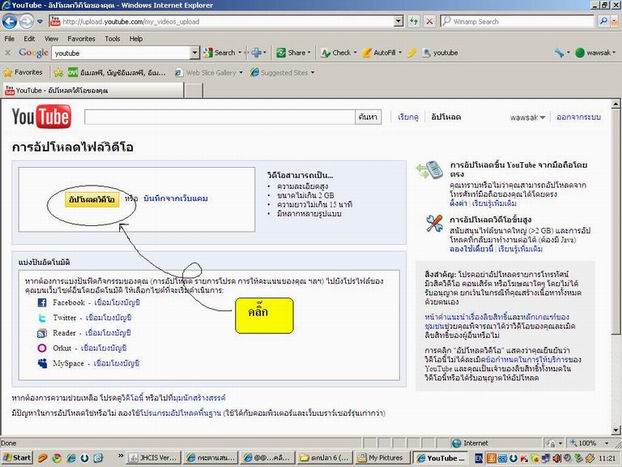Open the Help menu
Viewport: 622px width, 467px height.
pyautogui.click(x=136, y=38)
